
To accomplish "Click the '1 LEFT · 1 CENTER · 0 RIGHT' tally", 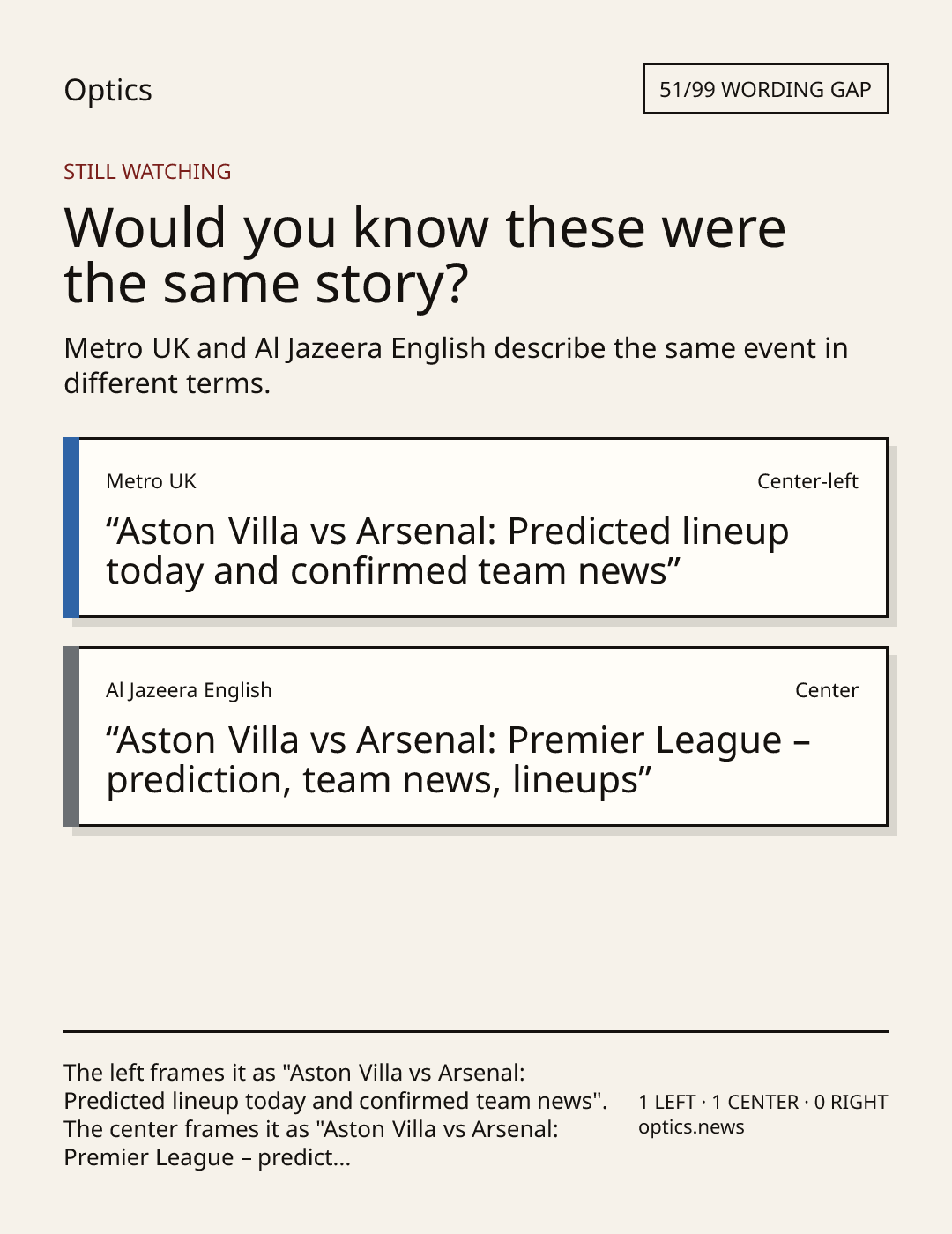I will click(x=763, y=1102).
